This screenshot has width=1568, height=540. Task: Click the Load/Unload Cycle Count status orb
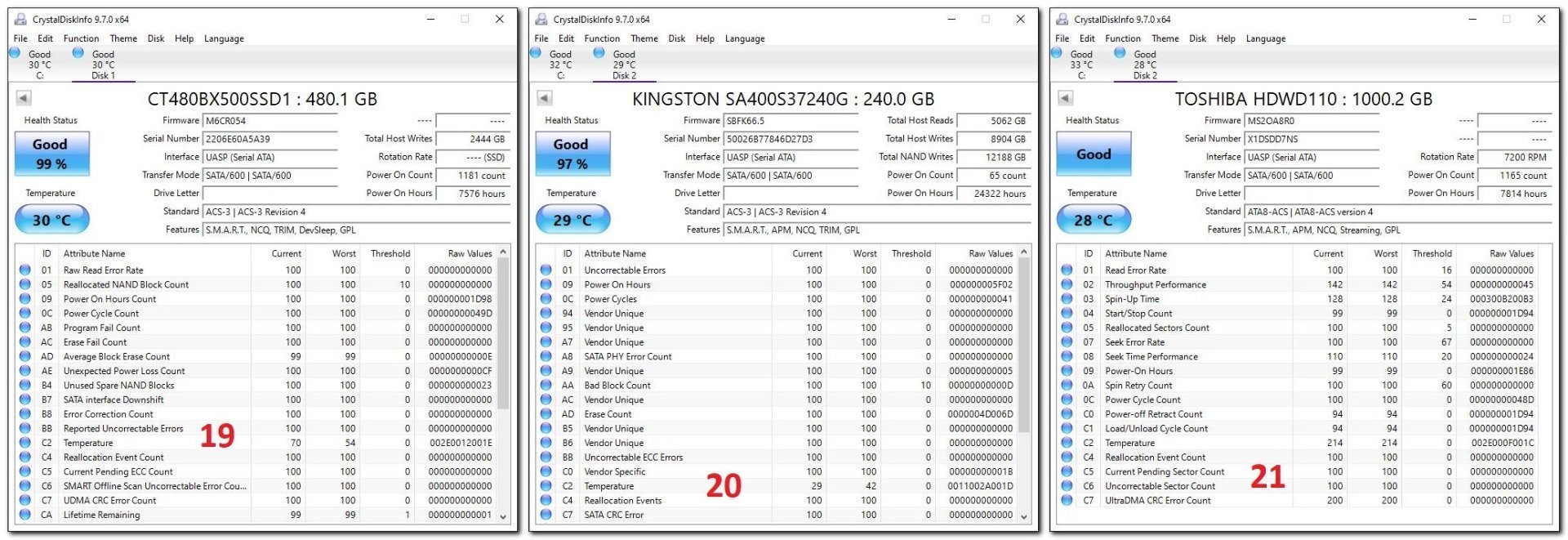click(1067, 428)
